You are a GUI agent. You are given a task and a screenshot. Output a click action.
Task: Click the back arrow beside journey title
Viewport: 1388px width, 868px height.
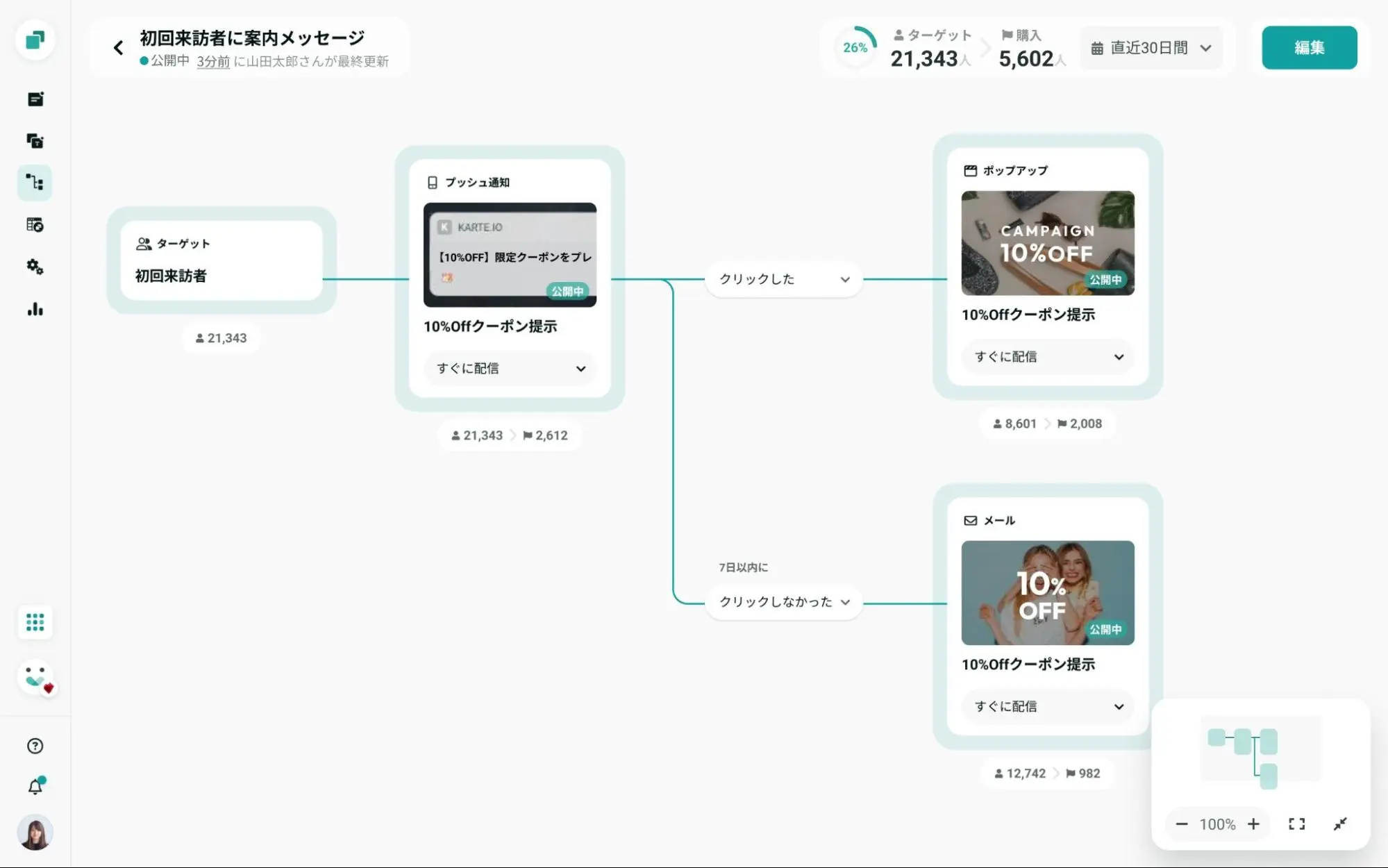118,48
